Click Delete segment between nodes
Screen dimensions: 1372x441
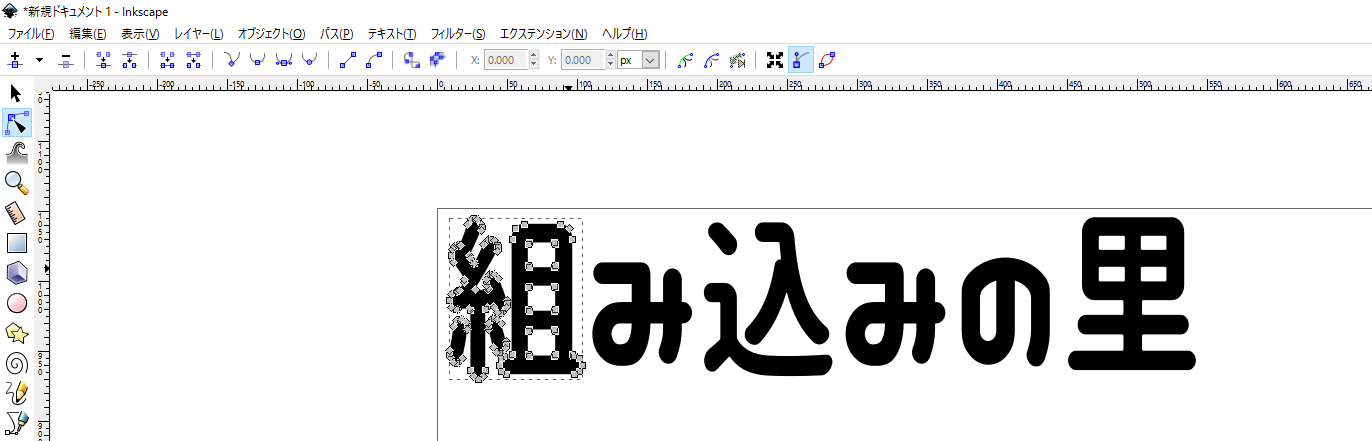[193, 60]
